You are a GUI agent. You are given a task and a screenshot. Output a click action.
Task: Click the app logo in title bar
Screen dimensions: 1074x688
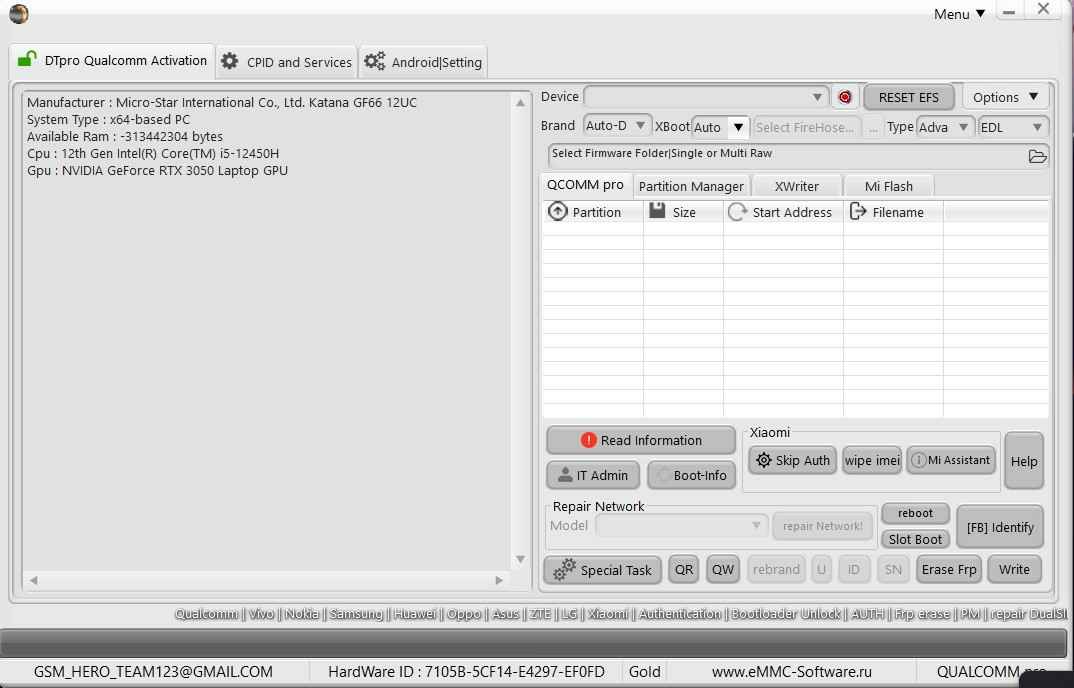click(18, 14)
